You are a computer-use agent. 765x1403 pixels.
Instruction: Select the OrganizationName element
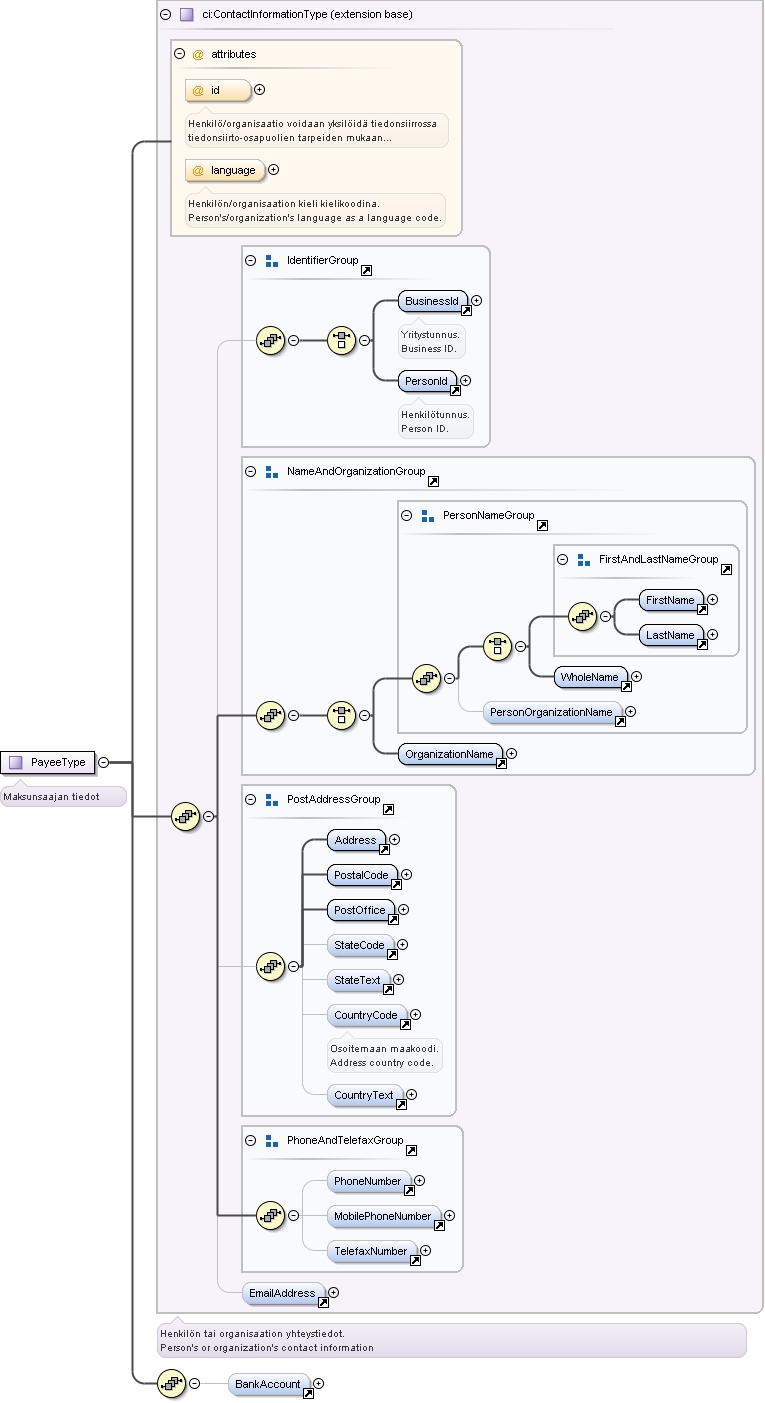(451, 755)
